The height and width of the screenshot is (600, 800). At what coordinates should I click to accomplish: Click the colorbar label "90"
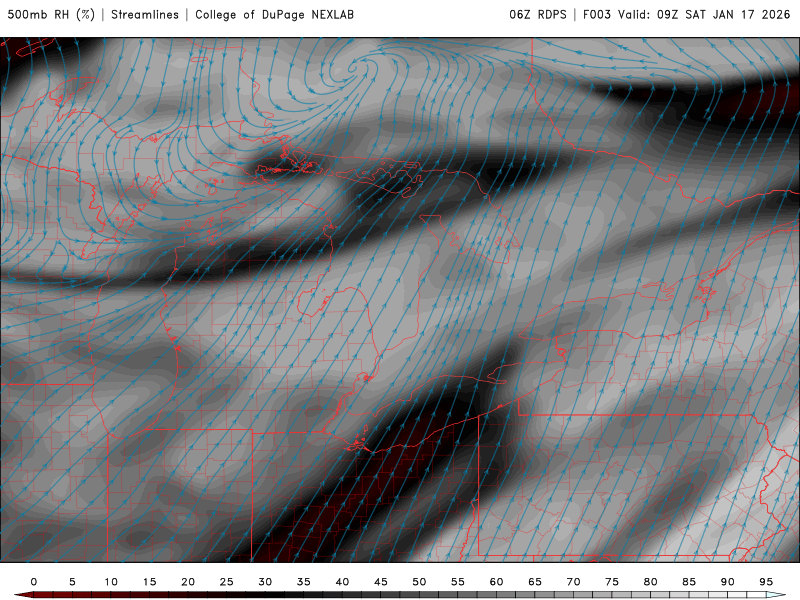(728, 582)
